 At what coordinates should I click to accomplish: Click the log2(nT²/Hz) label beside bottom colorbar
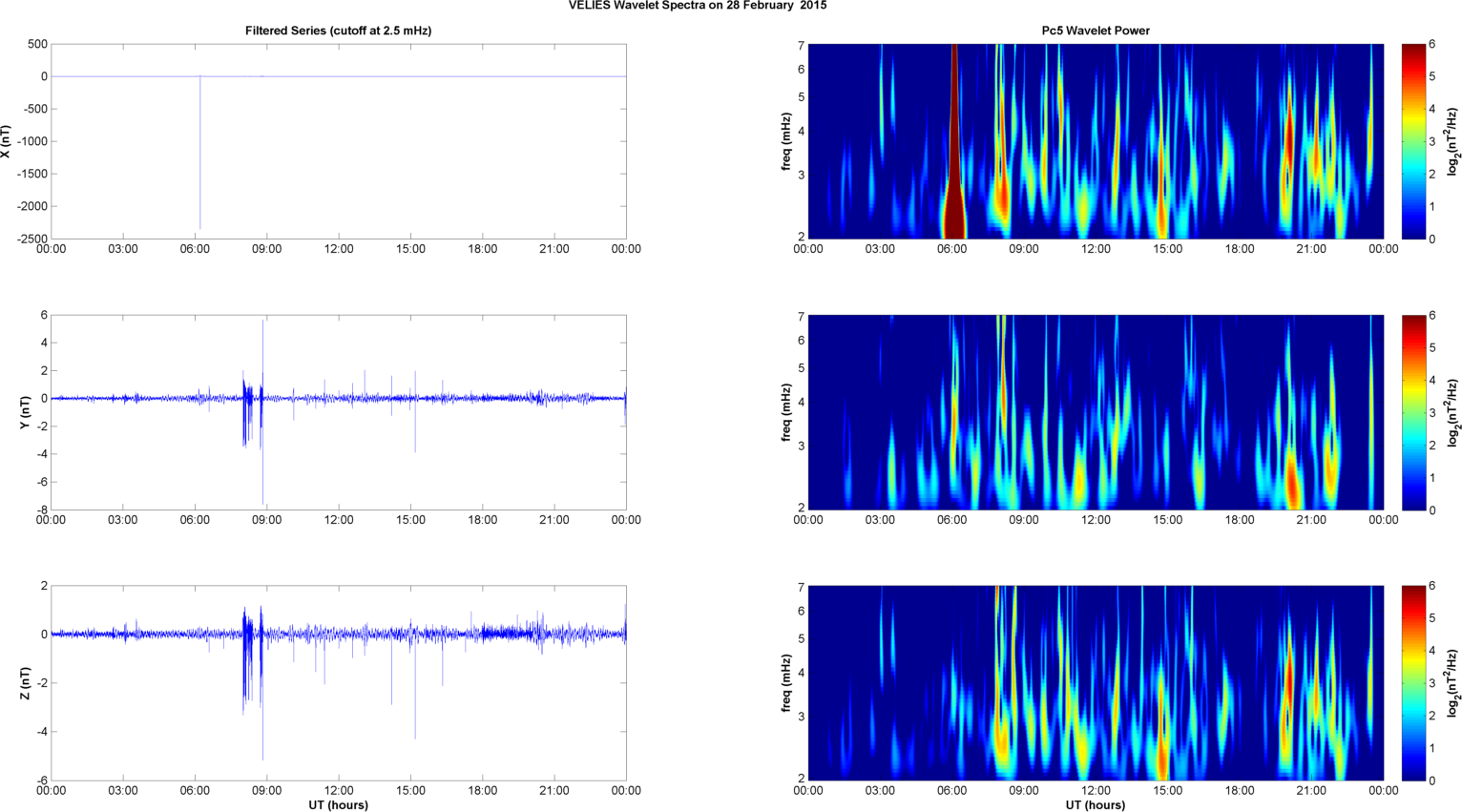1452,683
